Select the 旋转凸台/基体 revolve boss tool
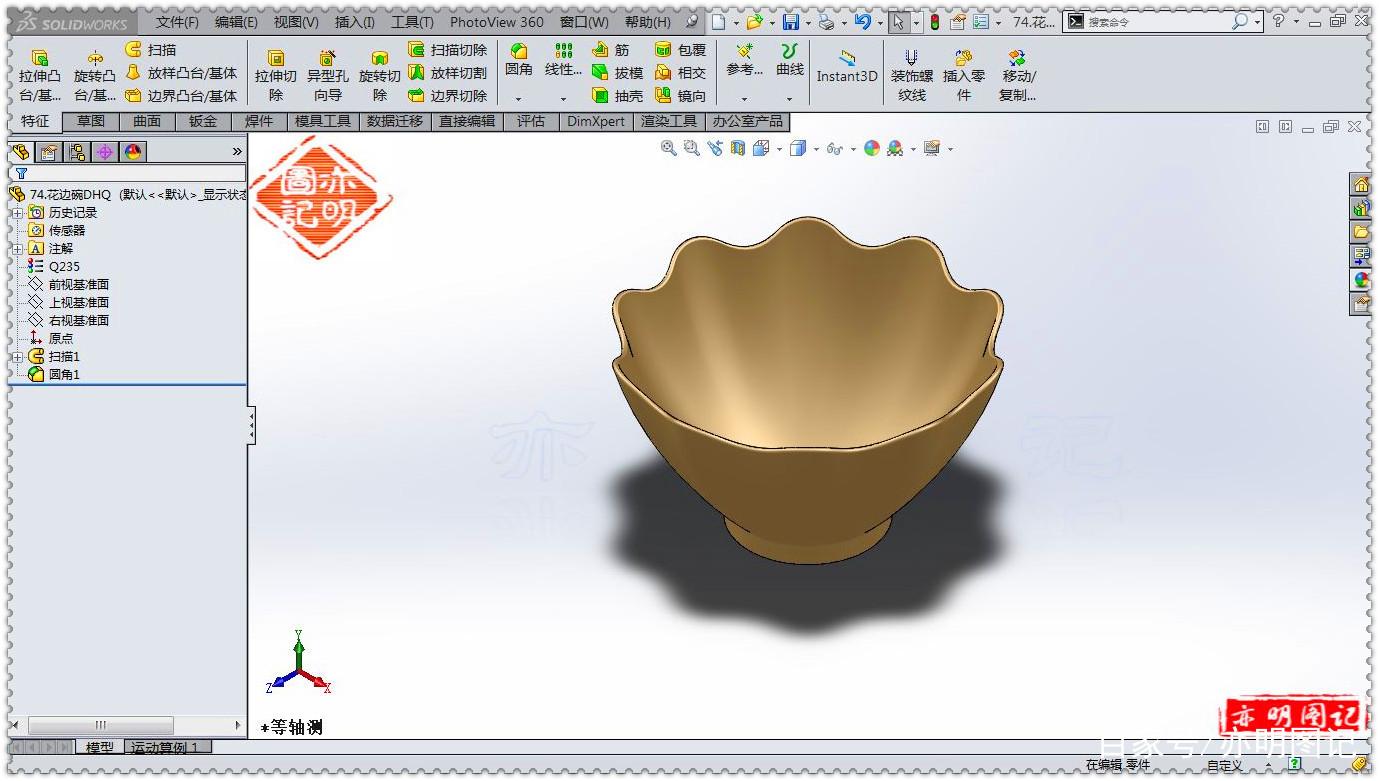This screenshot has width=1379, height=781. tap(95, 76)
